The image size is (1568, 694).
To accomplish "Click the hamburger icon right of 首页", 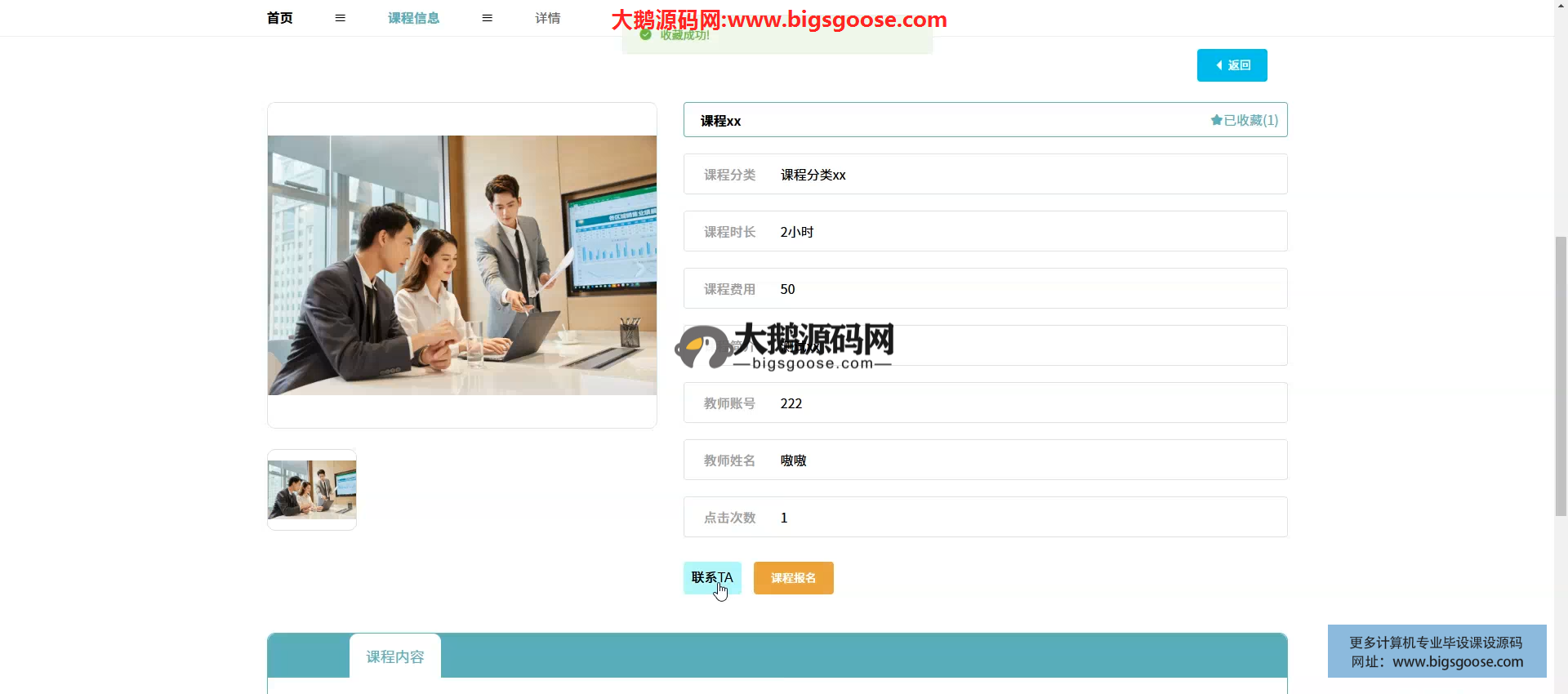I will [x=340, y=18].
